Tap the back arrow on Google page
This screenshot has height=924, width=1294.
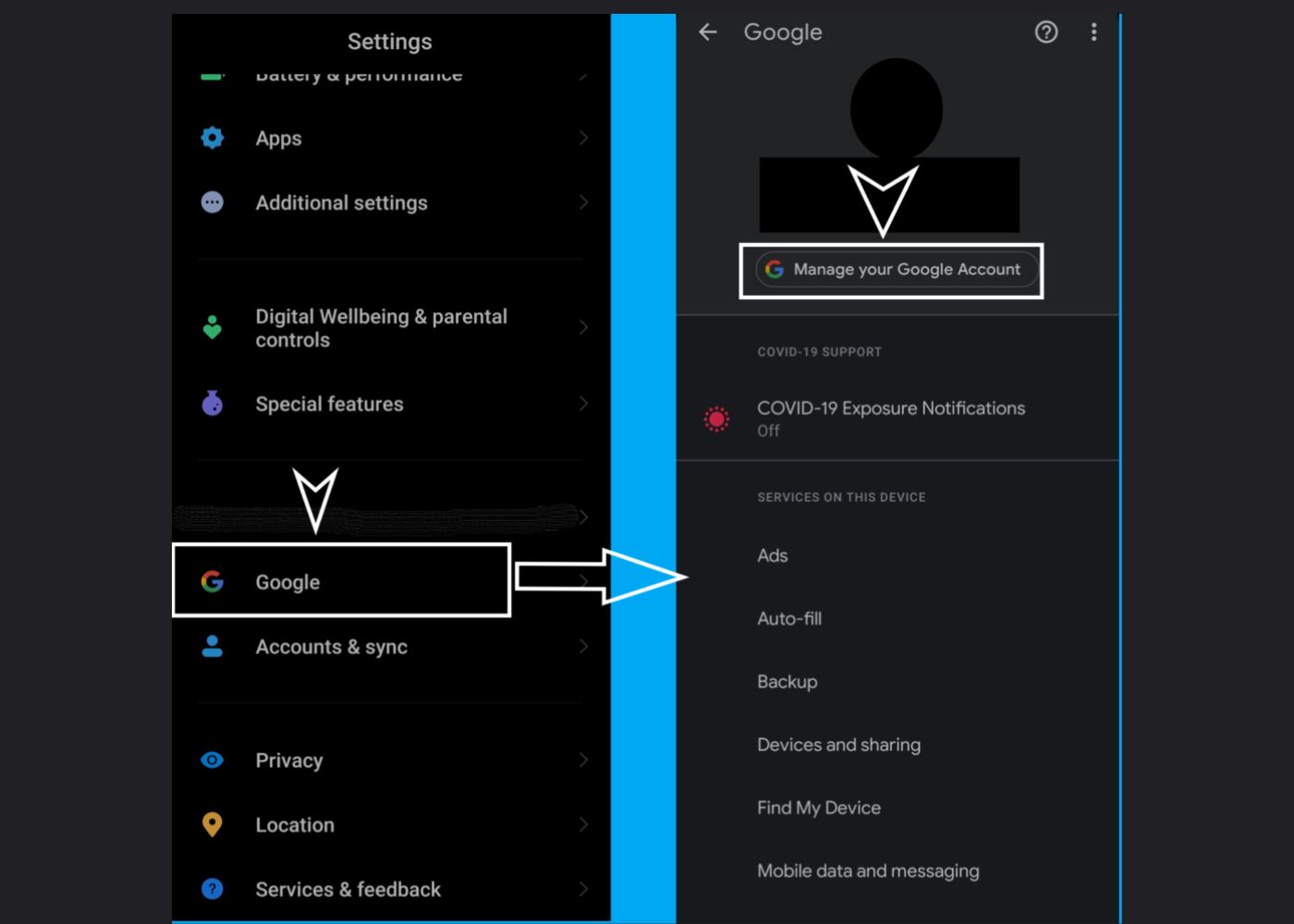click(707, 32)
